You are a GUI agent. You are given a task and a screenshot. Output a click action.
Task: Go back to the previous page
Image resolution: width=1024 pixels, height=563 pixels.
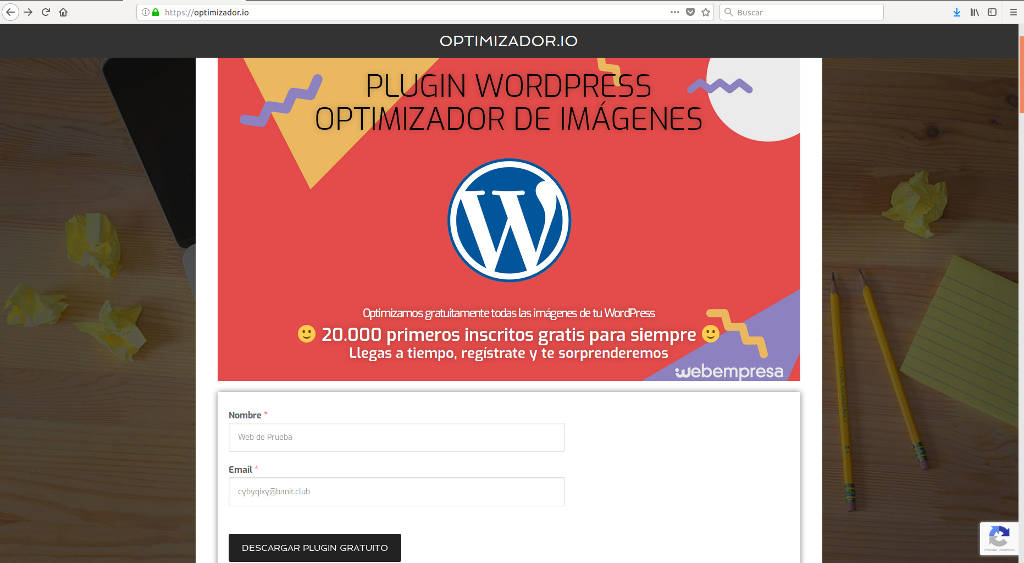pyautogui.click(x=10, y=12)
